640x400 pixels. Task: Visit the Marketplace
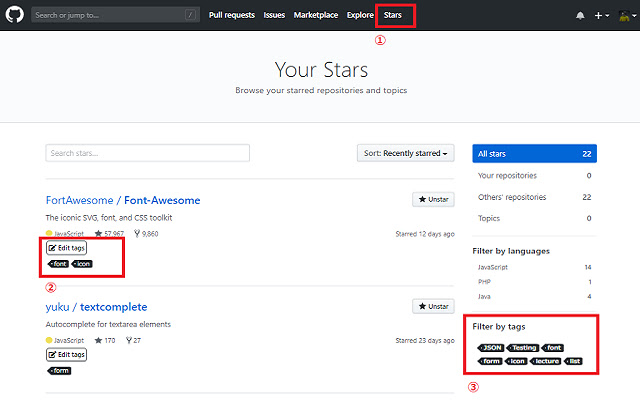[x=316, y=15]
